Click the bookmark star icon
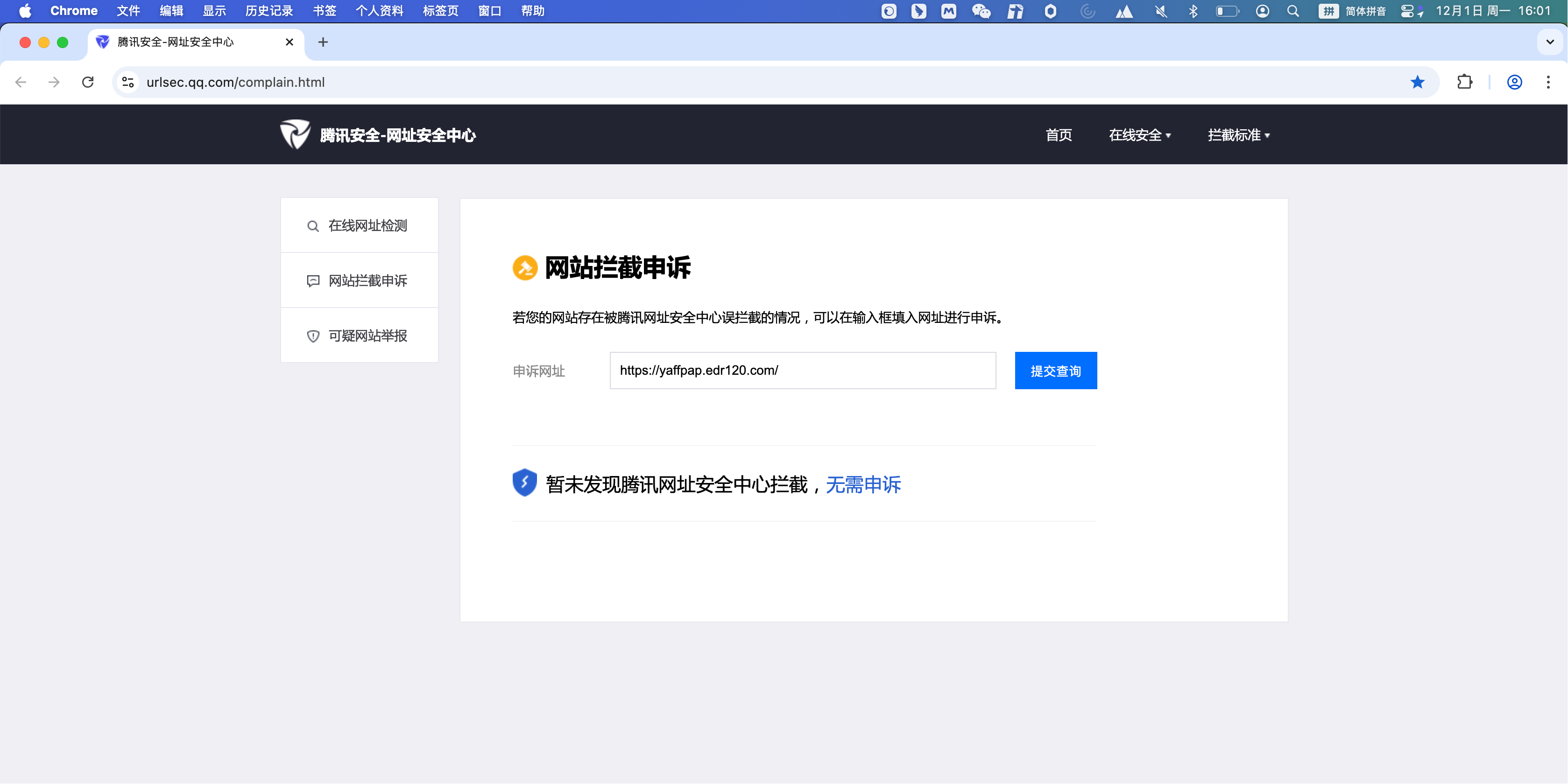Screen dimensions: 1568x784 tap(1417, 82)
